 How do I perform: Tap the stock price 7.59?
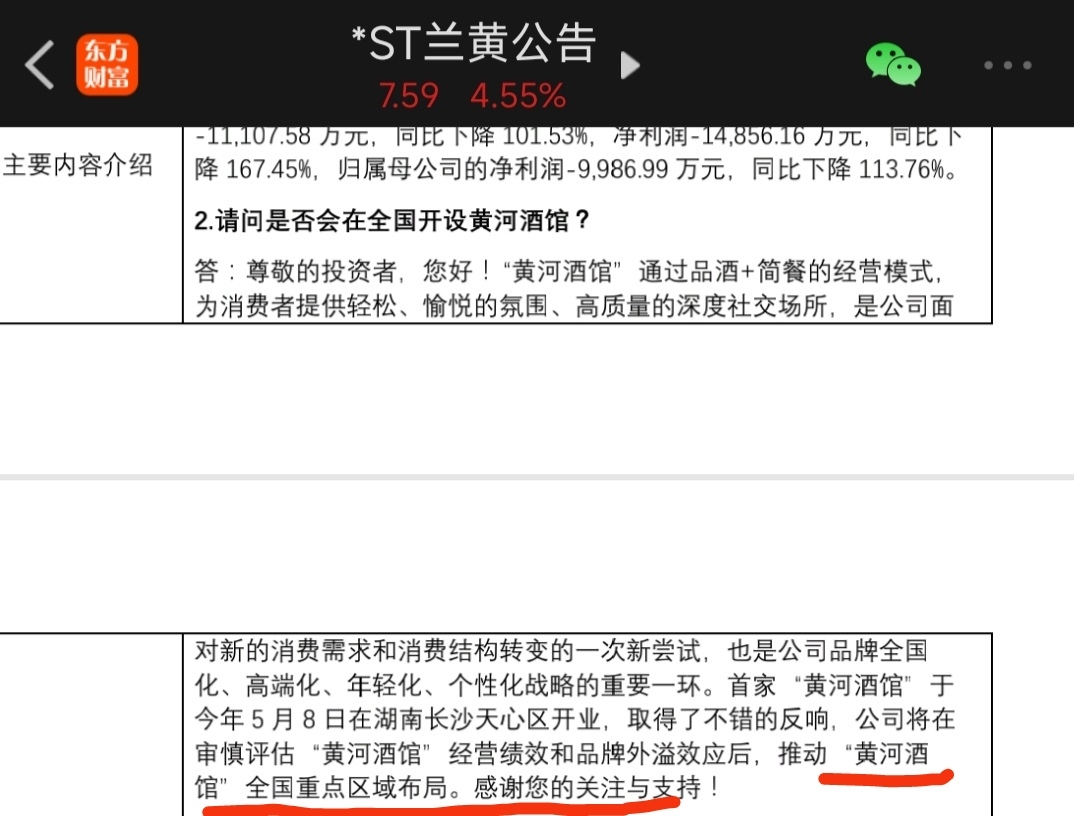[408, 95]
